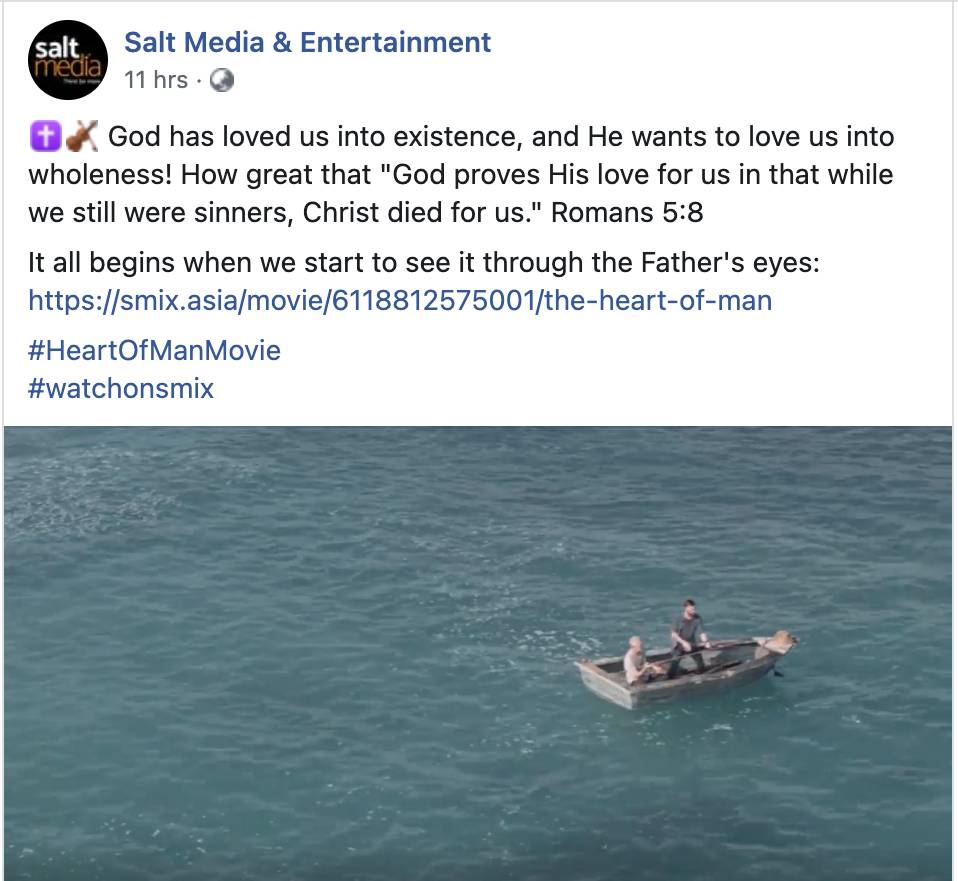This screenshot has height=881, width=958.
Task: Play the ocean video thumbnail
Action: tap(478, 653)
